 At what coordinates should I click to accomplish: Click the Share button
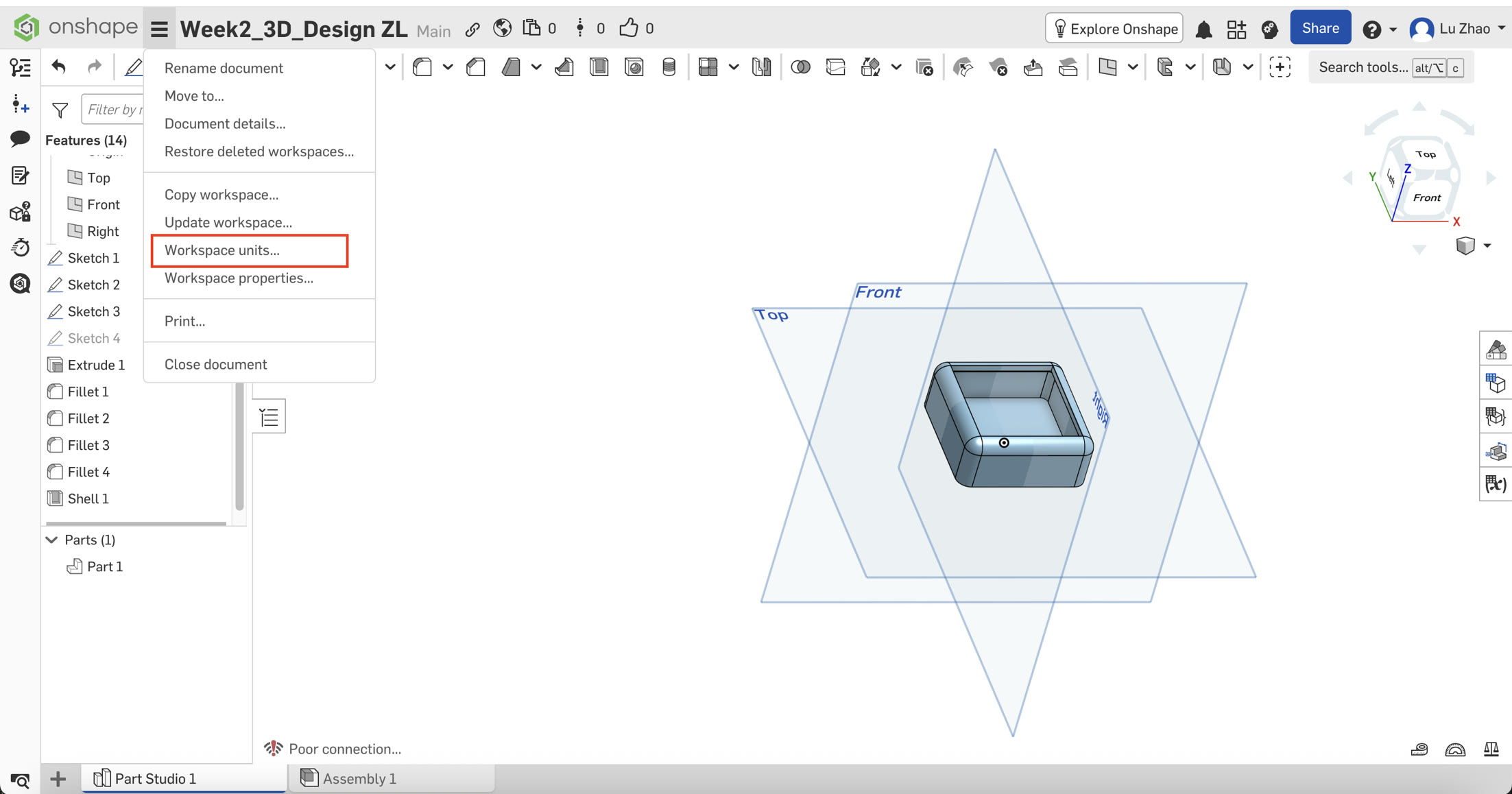point(1320,27)
